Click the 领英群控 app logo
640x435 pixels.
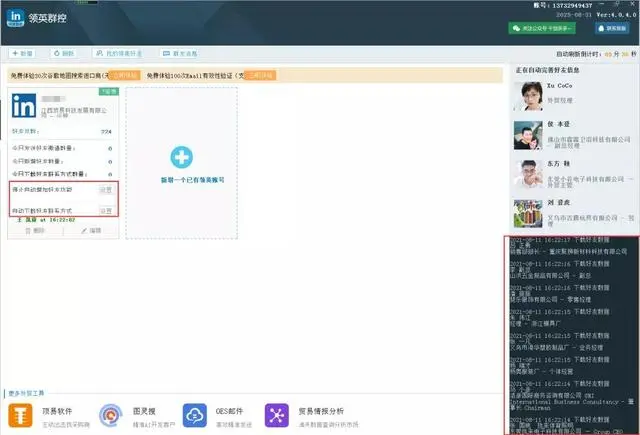pos(16,18)
